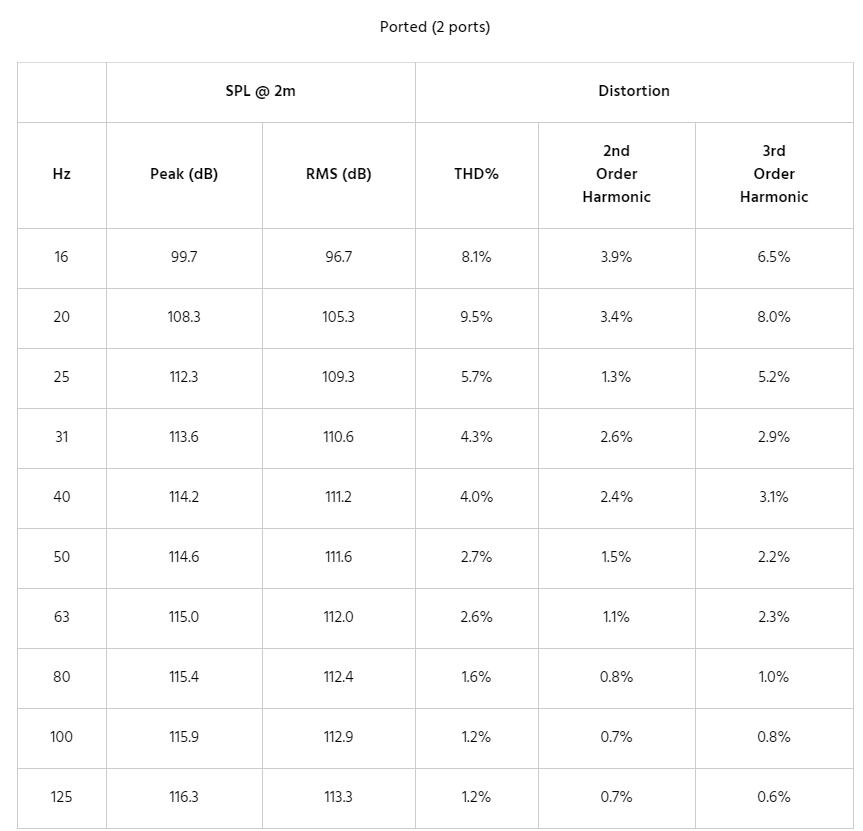Click the 113.6 peak cell at 31 Hz
863x831 pixels.
click(184, 437)
